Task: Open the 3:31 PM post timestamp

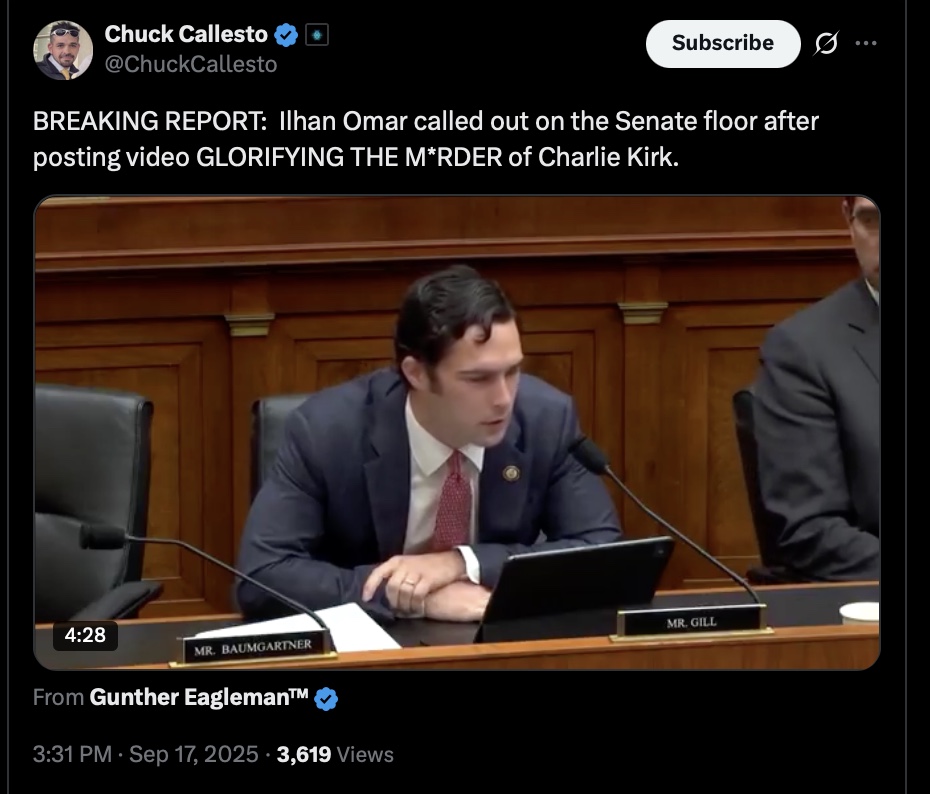Action: (x=72, y=754)
